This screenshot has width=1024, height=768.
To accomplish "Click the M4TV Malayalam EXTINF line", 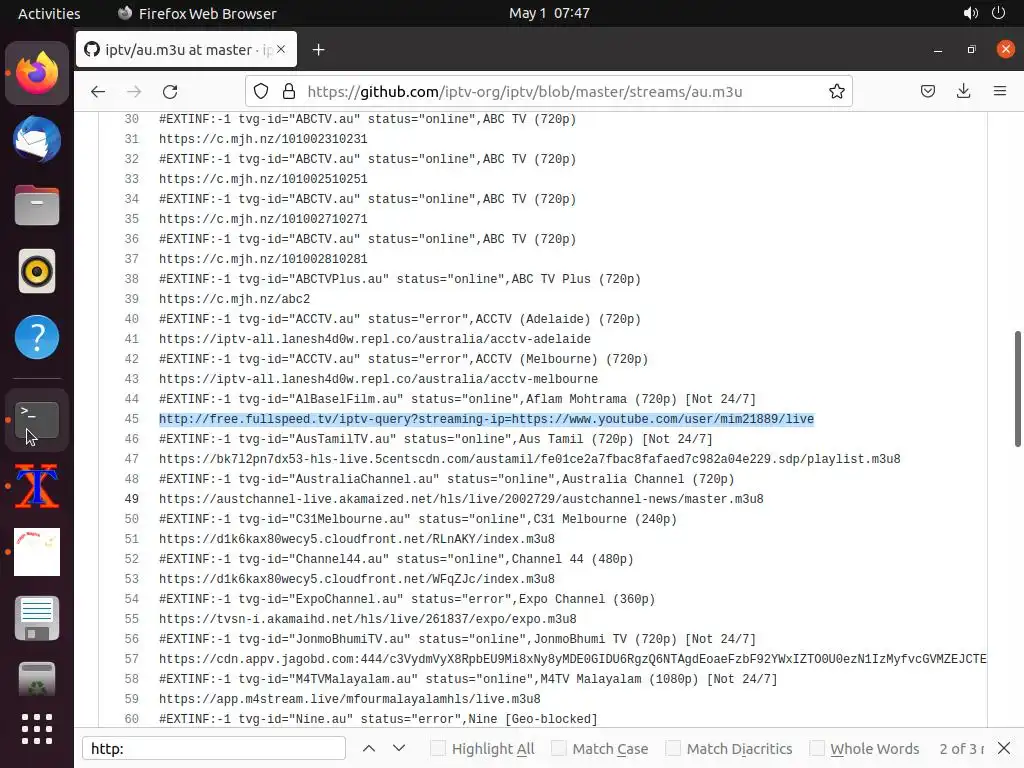I will [x=468, y=679].
